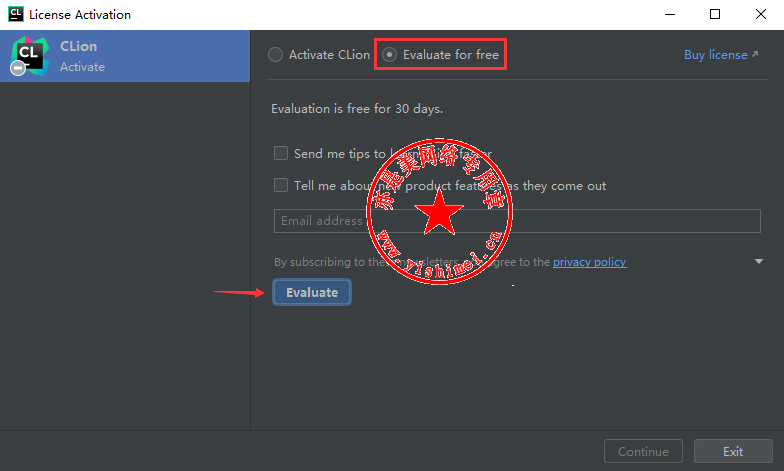The height and width of the screenshot is (471, 784).
Task: Focus the Email address input field
Action: pos(517,221)
